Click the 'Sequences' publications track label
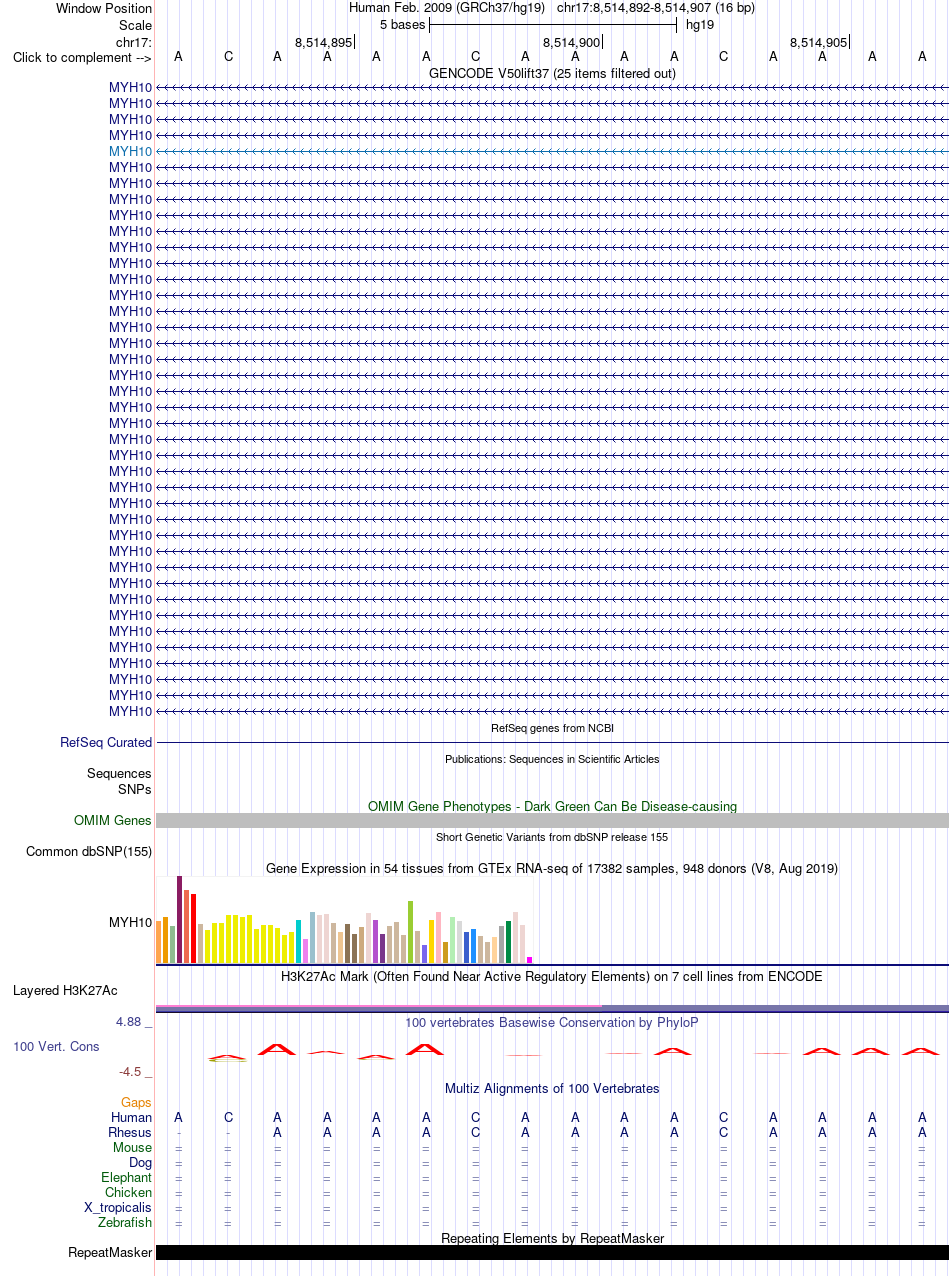This screenshot has height=1276, width=950. [119, 774]
